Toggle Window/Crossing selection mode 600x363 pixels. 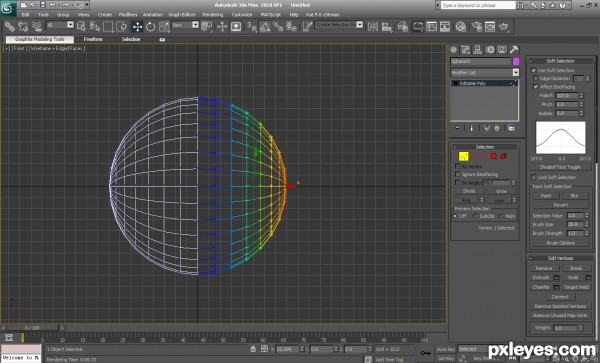click(121, 26)
